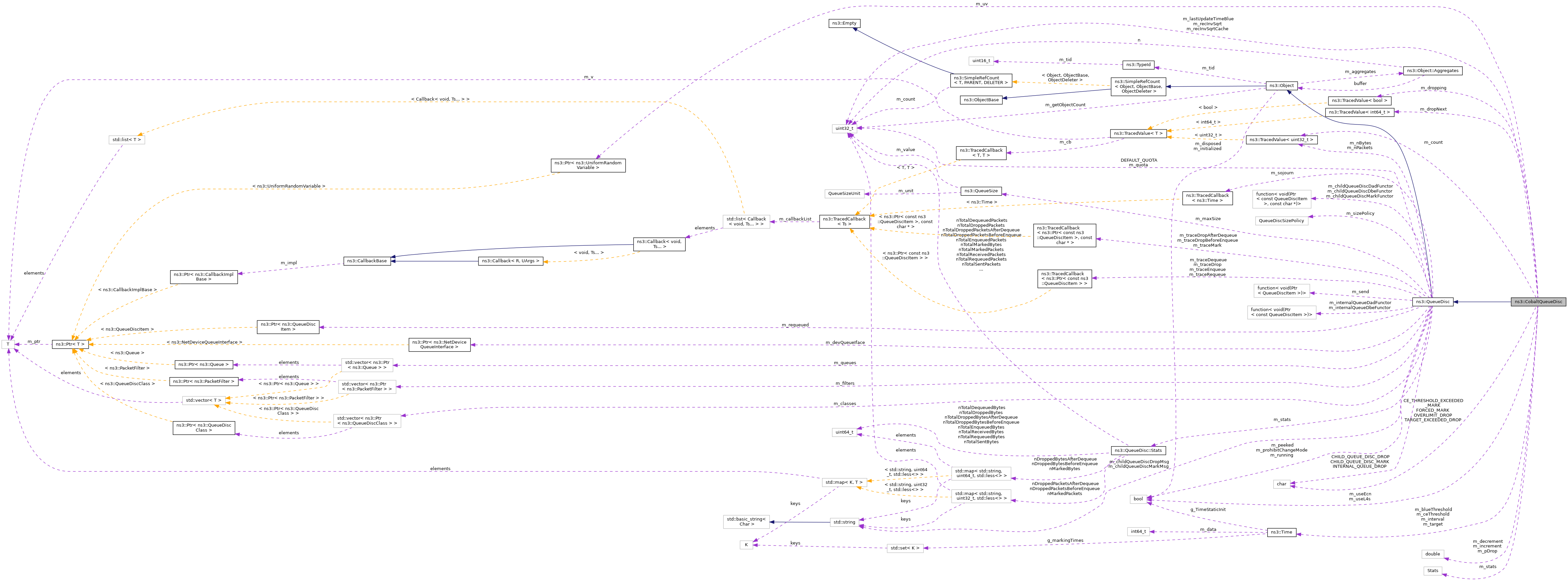This screenshot has width=1568, height=581.
Task: Open the ns3::Callback< void, Ts... > node
Action: [659, 244]
